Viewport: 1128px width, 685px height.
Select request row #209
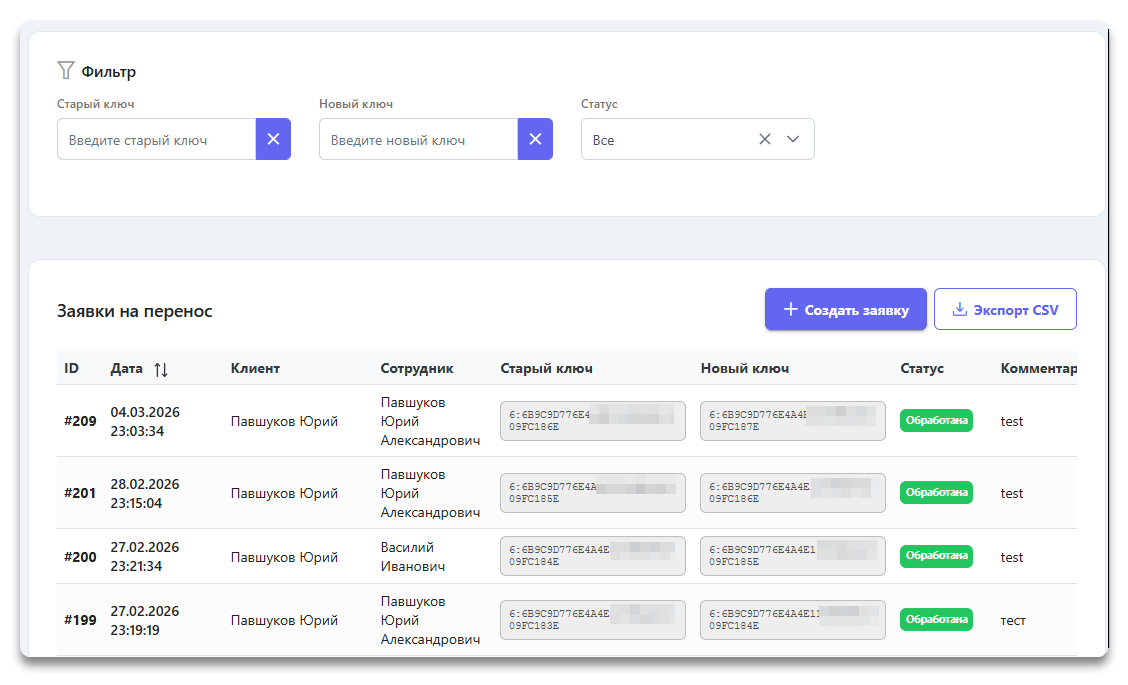[x=80, y=421]
